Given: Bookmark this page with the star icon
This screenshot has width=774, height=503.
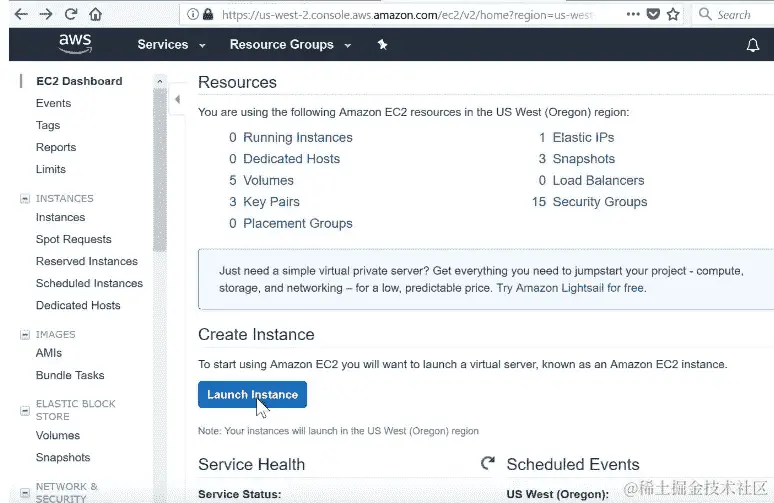Looking at the screenshot, I should (673, 14).
